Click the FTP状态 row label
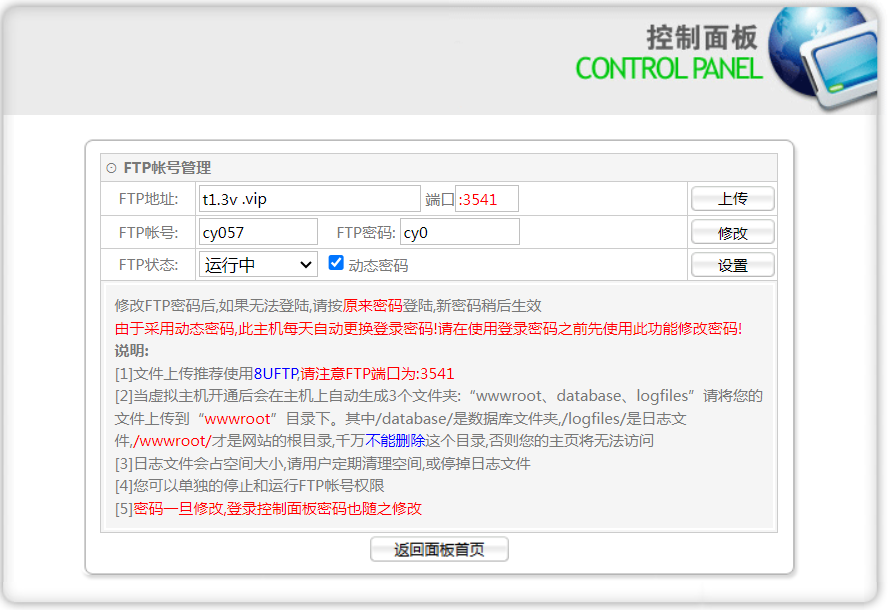 click(148, 266)
